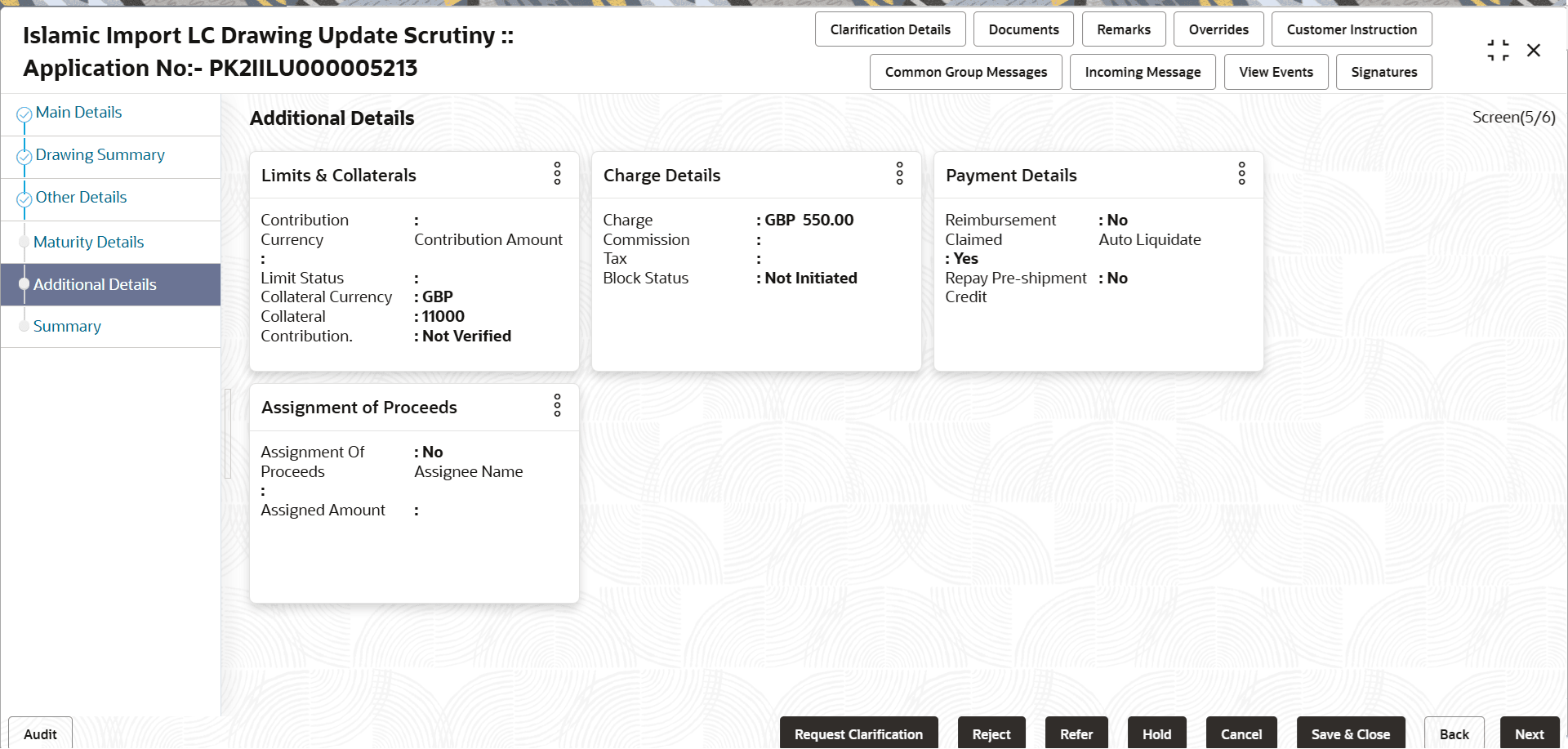Screen dimensions: 1568x749
Task: Open the Charge Details card options menu
Action: click(899, 174)
